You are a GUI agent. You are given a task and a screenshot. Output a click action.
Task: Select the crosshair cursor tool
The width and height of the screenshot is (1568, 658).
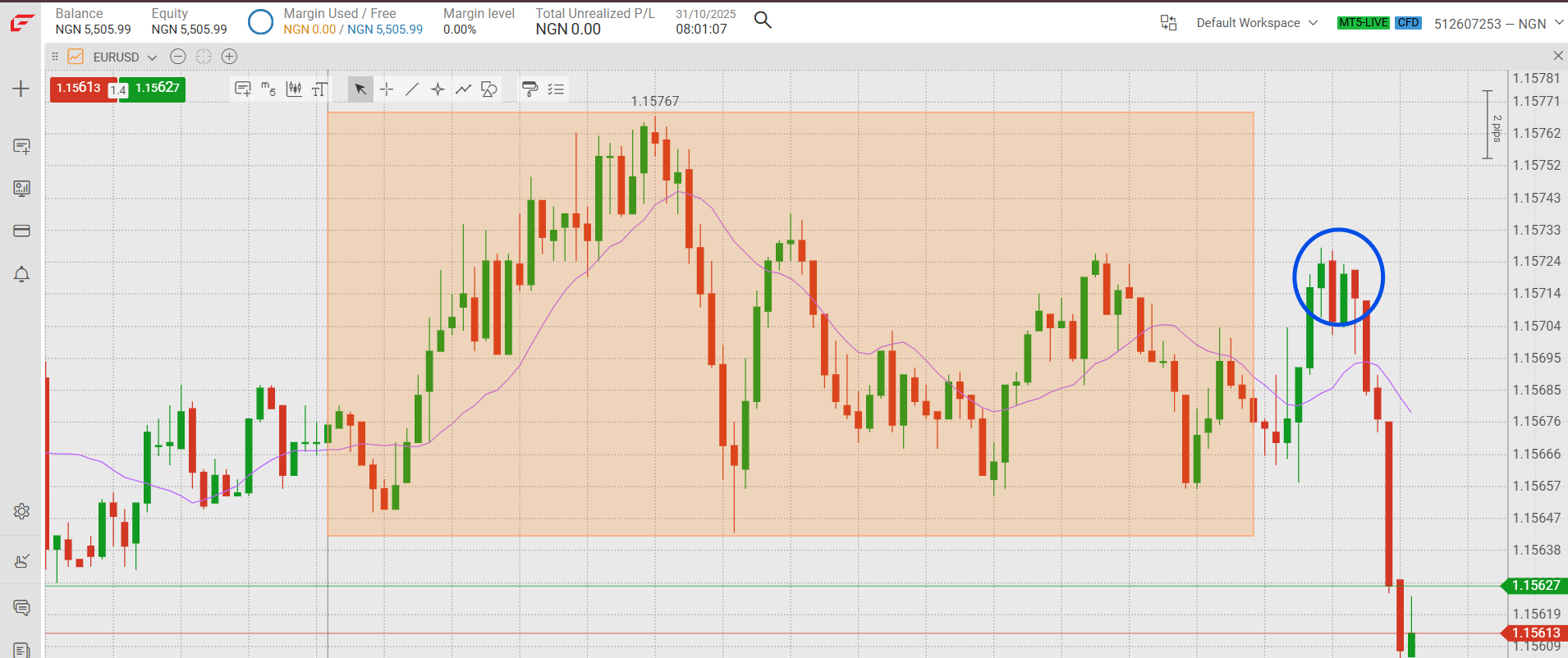pos(387,89)
